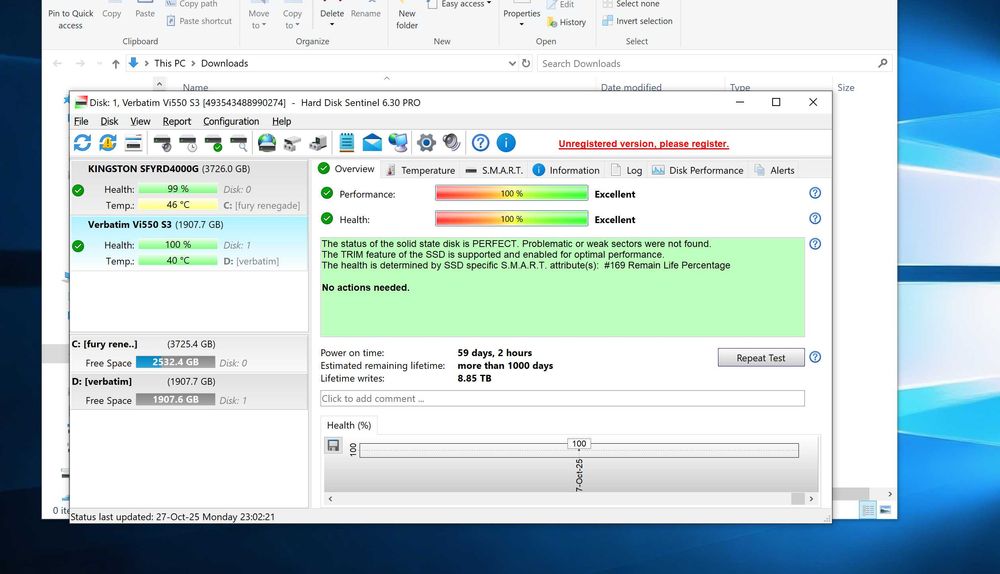Image resolution: width=1000 pixels, height=574 pixels.
Task: Open the blue notepad report icon
Action: (x=346, y=143)
